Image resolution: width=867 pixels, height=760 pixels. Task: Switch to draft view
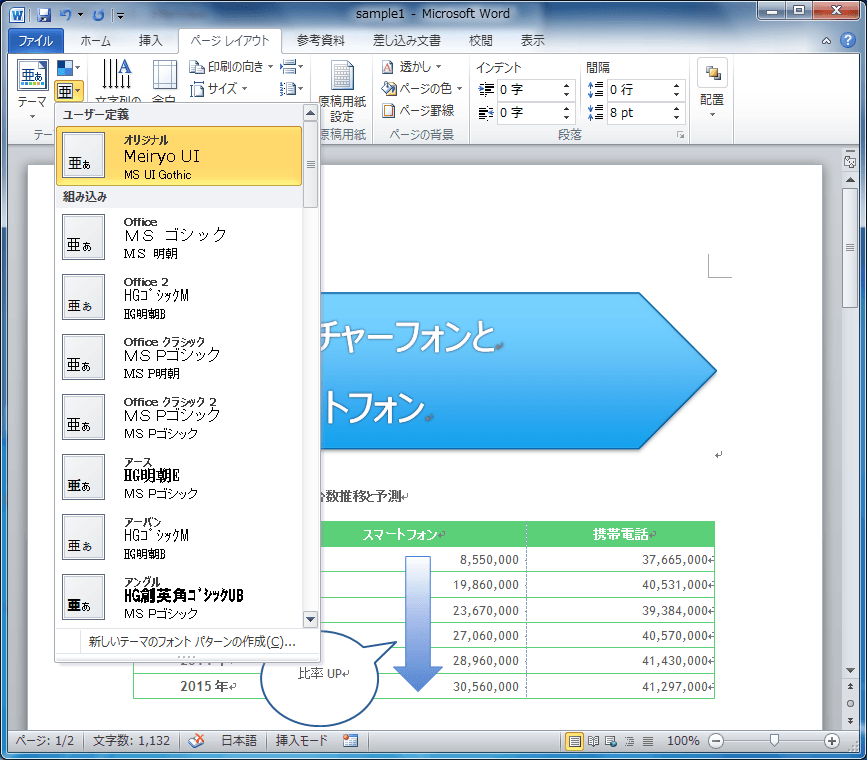pos(647,741)
